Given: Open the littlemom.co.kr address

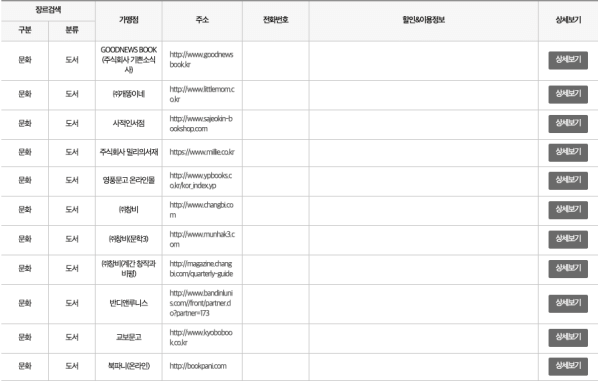Looking at the screenshot, I should point(202,94).
